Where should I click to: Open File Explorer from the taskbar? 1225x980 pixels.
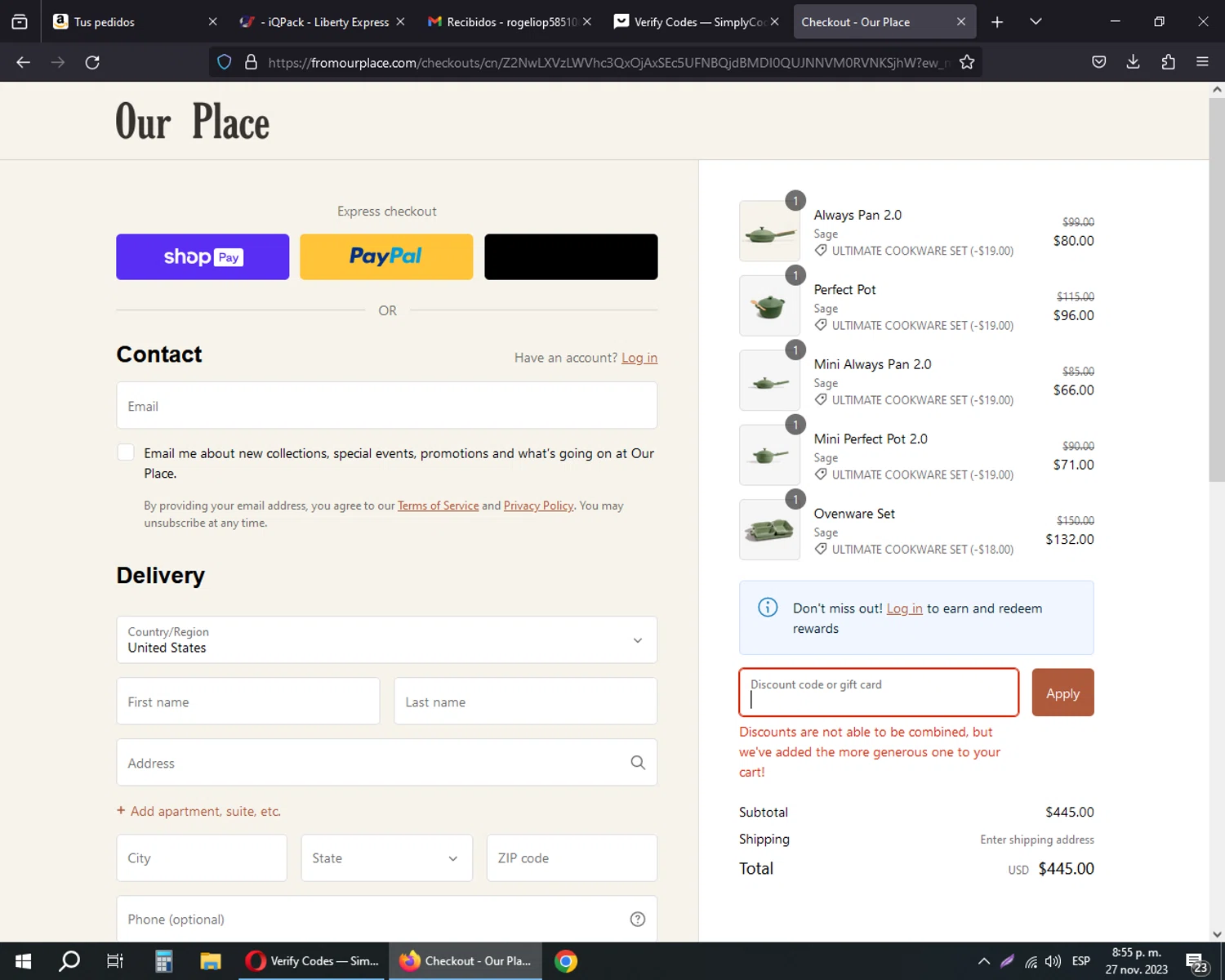click(x=211, y=961)
